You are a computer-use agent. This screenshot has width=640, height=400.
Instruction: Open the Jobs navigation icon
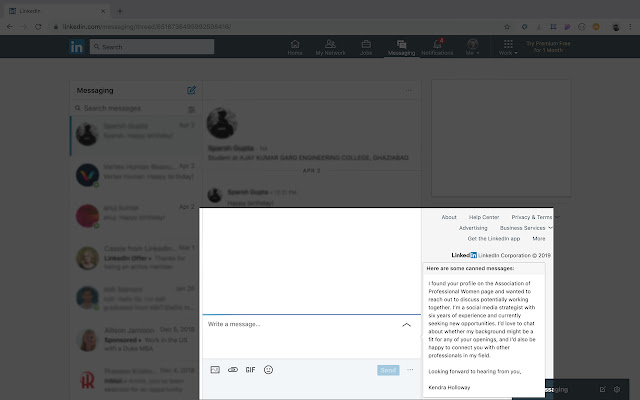click(366, 47)
